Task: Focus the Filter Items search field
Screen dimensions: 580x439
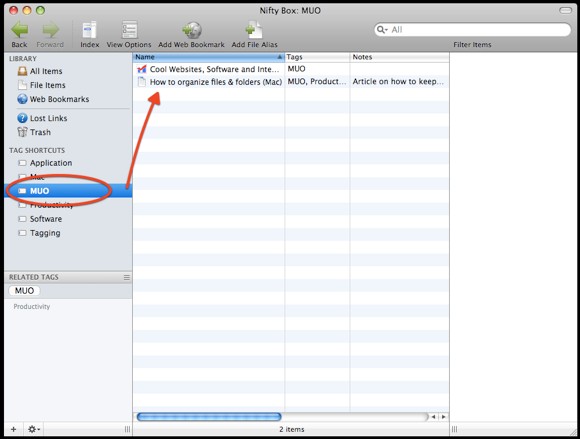Action: [472, 30]
